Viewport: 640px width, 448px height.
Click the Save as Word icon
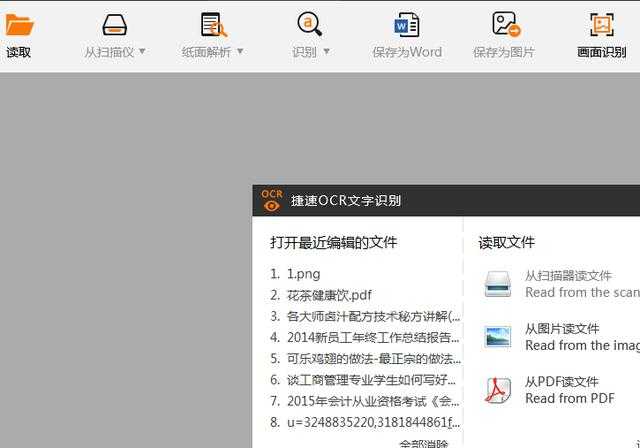click(407, 24)
